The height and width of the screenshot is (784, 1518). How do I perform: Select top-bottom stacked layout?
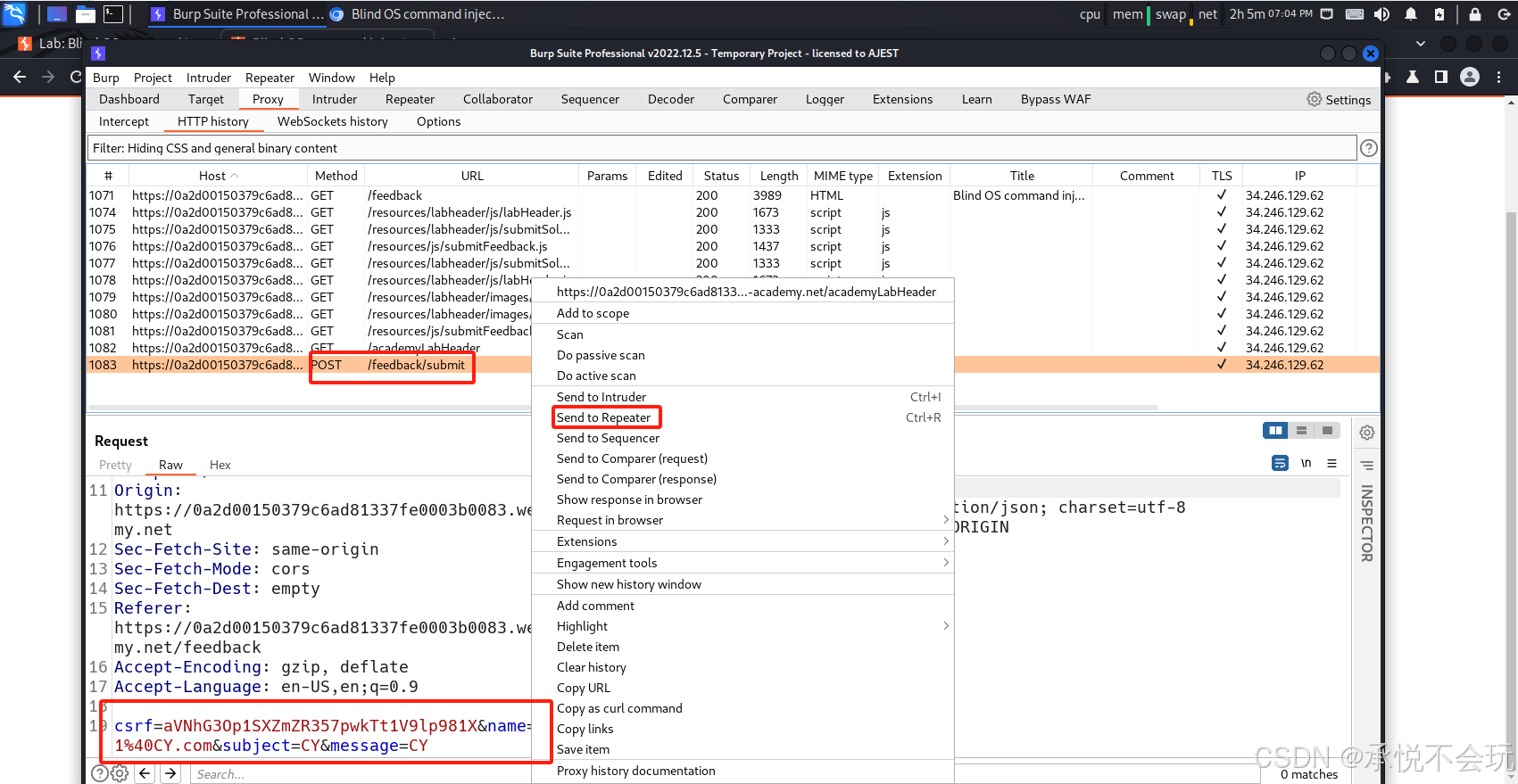pos(1301,431)
